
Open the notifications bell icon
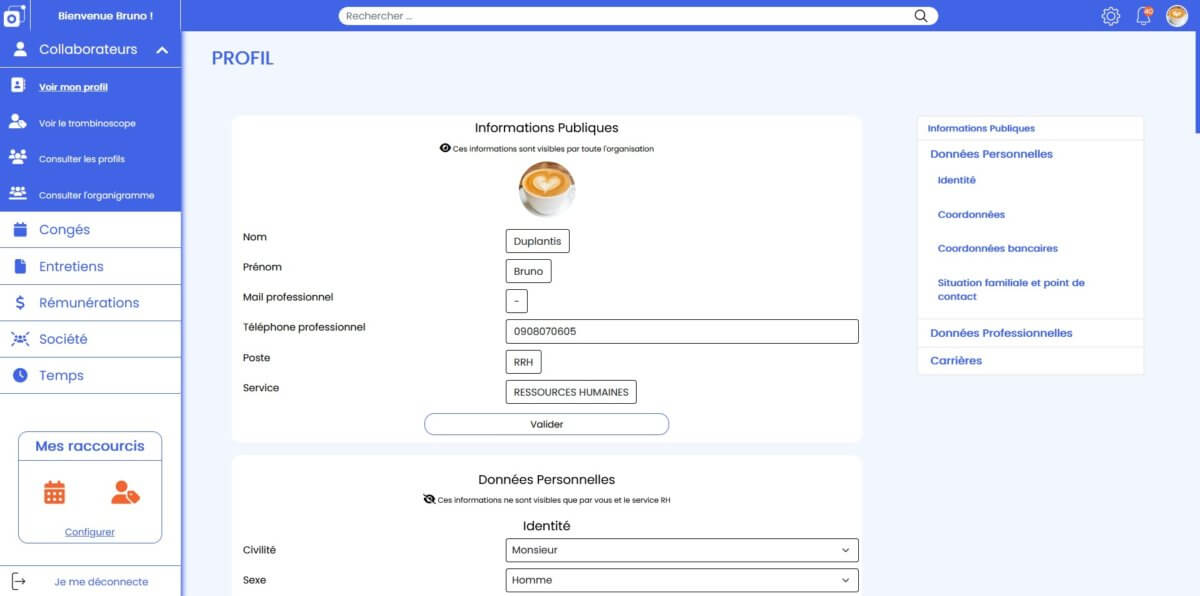click(x=1144, y=16)
